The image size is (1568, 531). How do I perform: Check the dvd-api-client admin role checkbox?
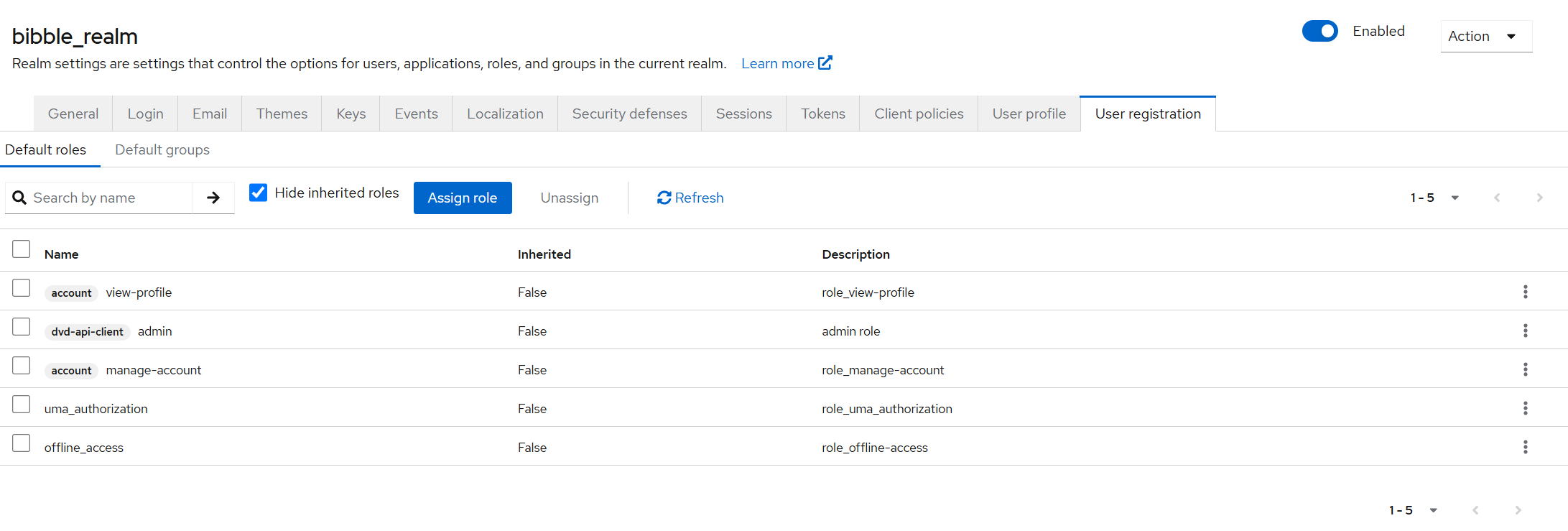[x=22, y=326]
